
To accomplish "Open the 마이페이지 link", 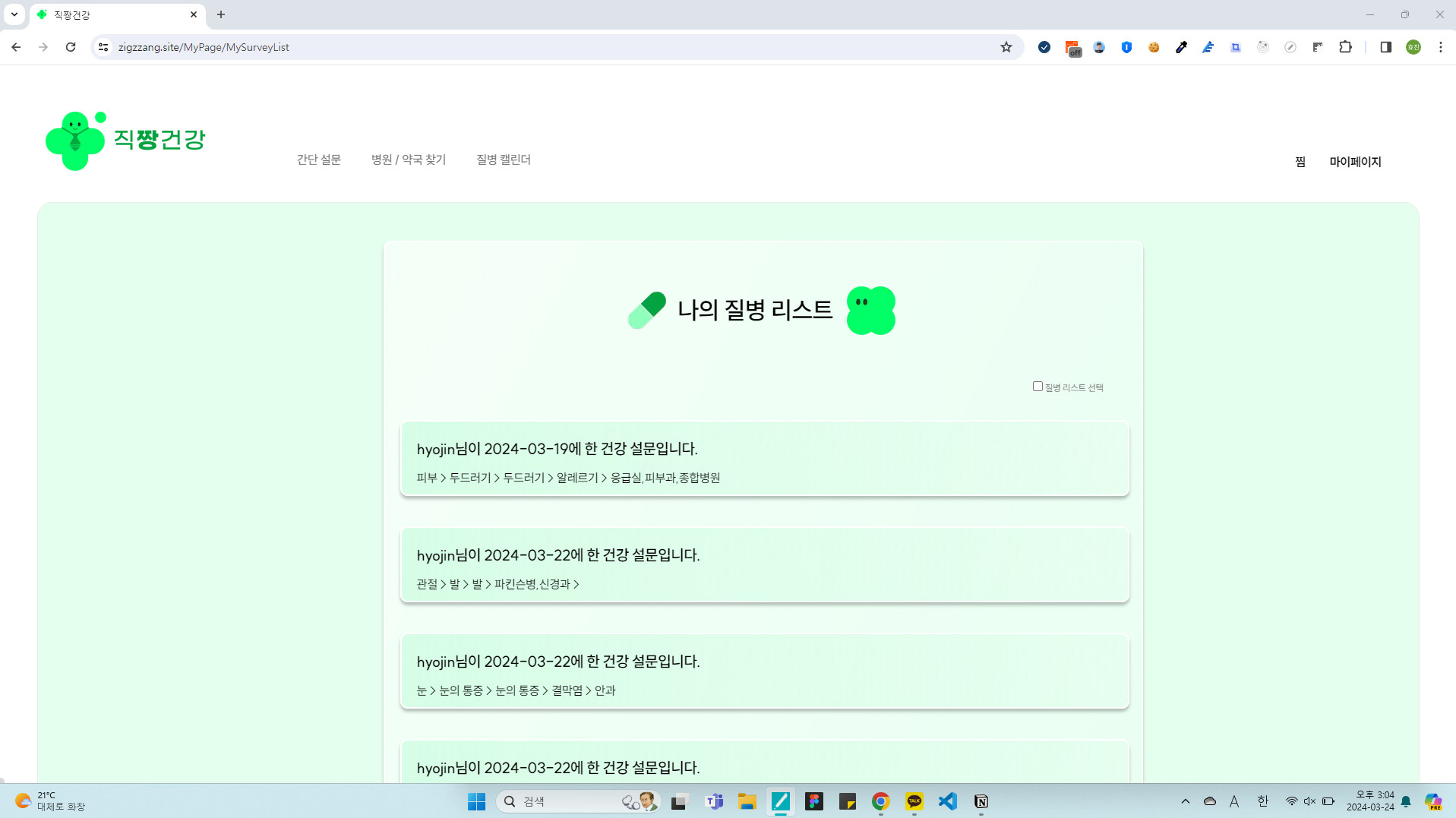I will pyautogui.click(x=1354, y=162).
